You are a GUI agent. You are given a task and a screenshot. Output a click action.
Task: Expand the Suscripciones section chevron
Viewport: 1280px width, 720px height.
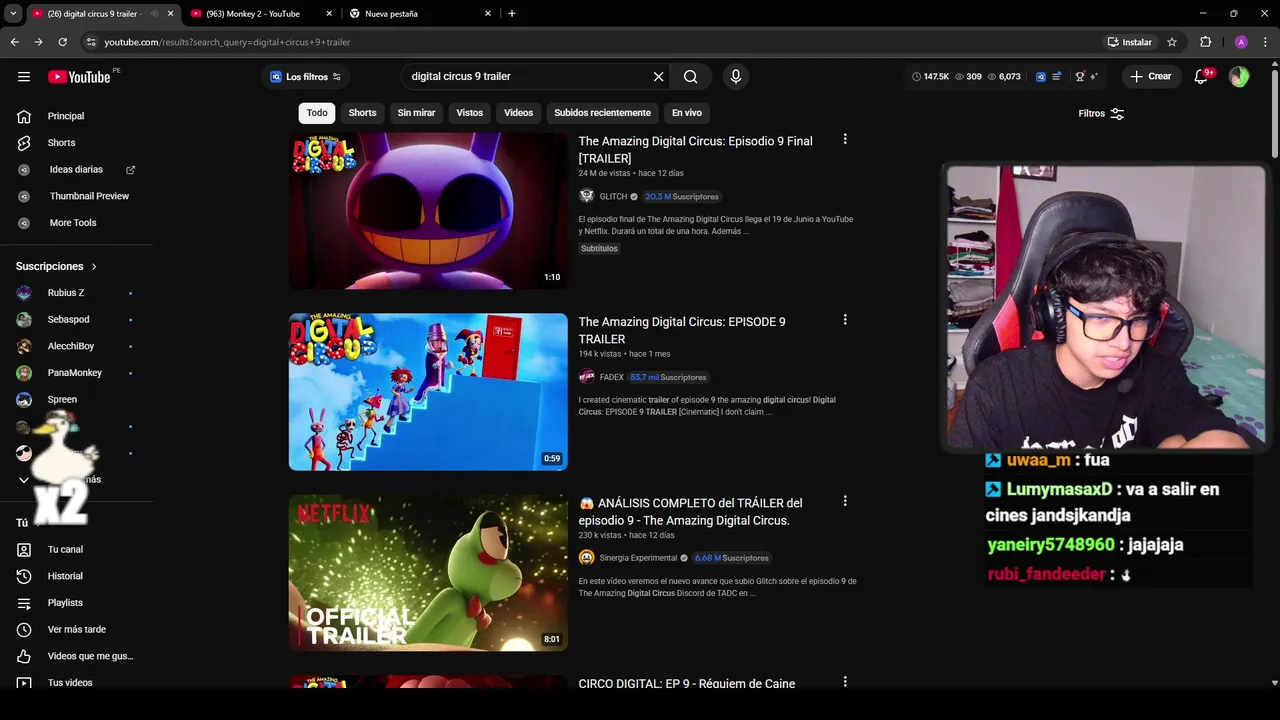(x=94, y=266)
